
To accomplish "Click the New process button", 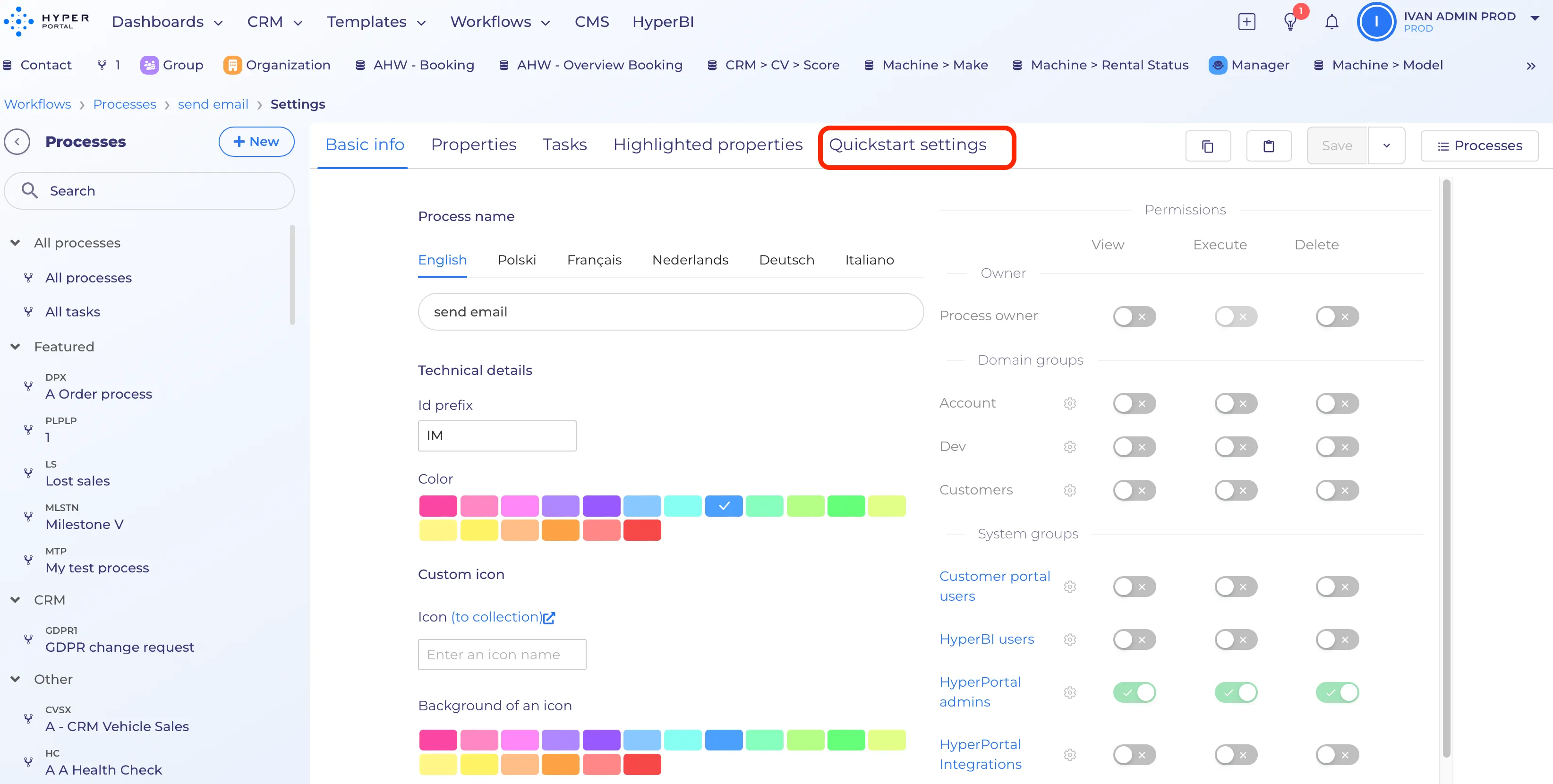I will coord(256,142).
